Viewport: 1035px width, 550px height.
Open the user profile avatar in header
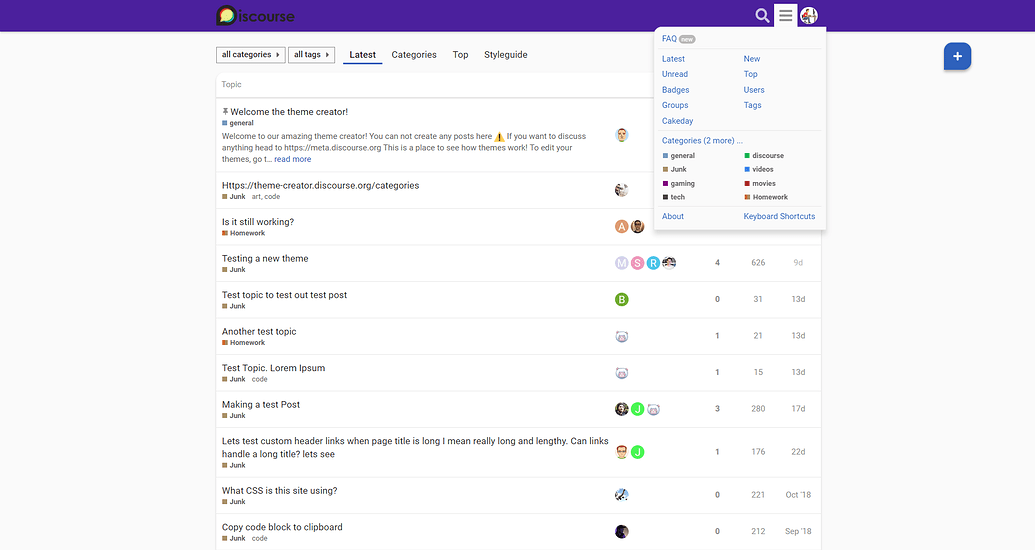tap(809, 15)
